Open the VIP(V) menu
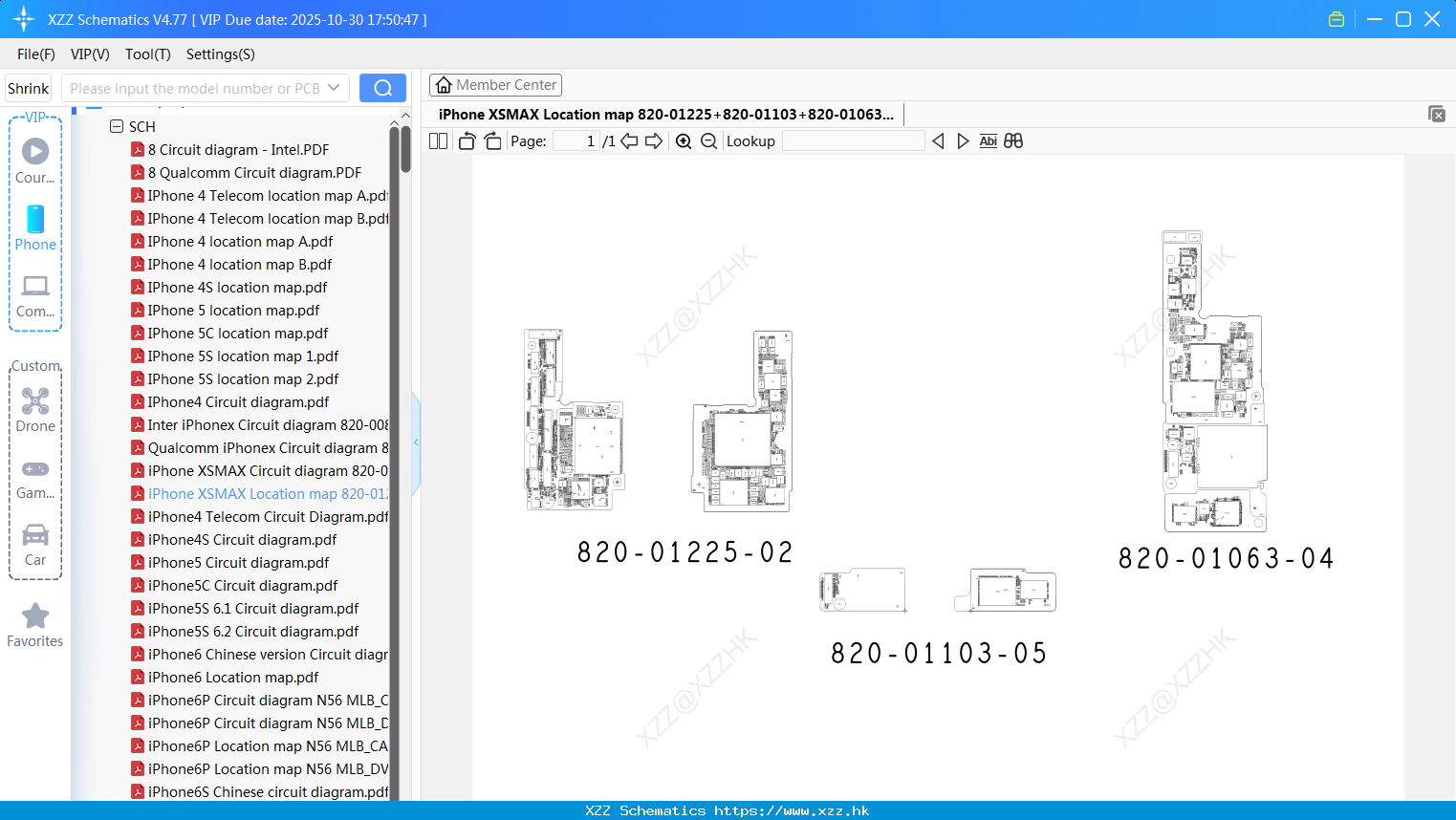The width and height of the screenshot is (1456, 820). pyautogui.click(x=90, y=54)
